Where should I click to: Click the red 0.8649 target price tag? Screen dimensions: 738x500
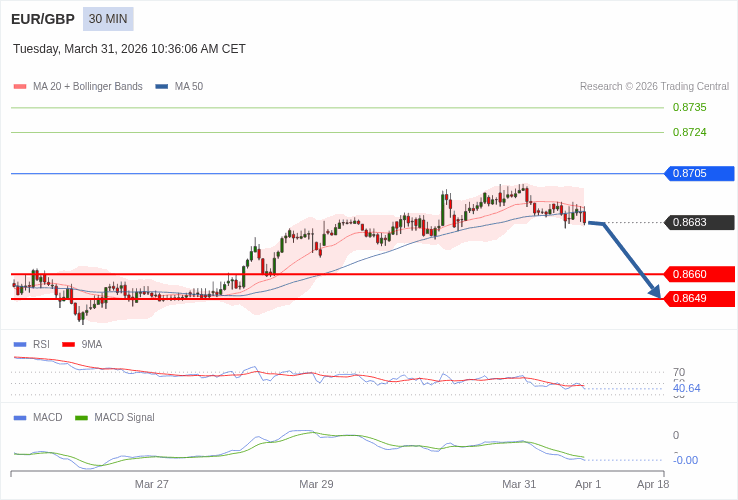pyautogui.click(x=700, y=298)
